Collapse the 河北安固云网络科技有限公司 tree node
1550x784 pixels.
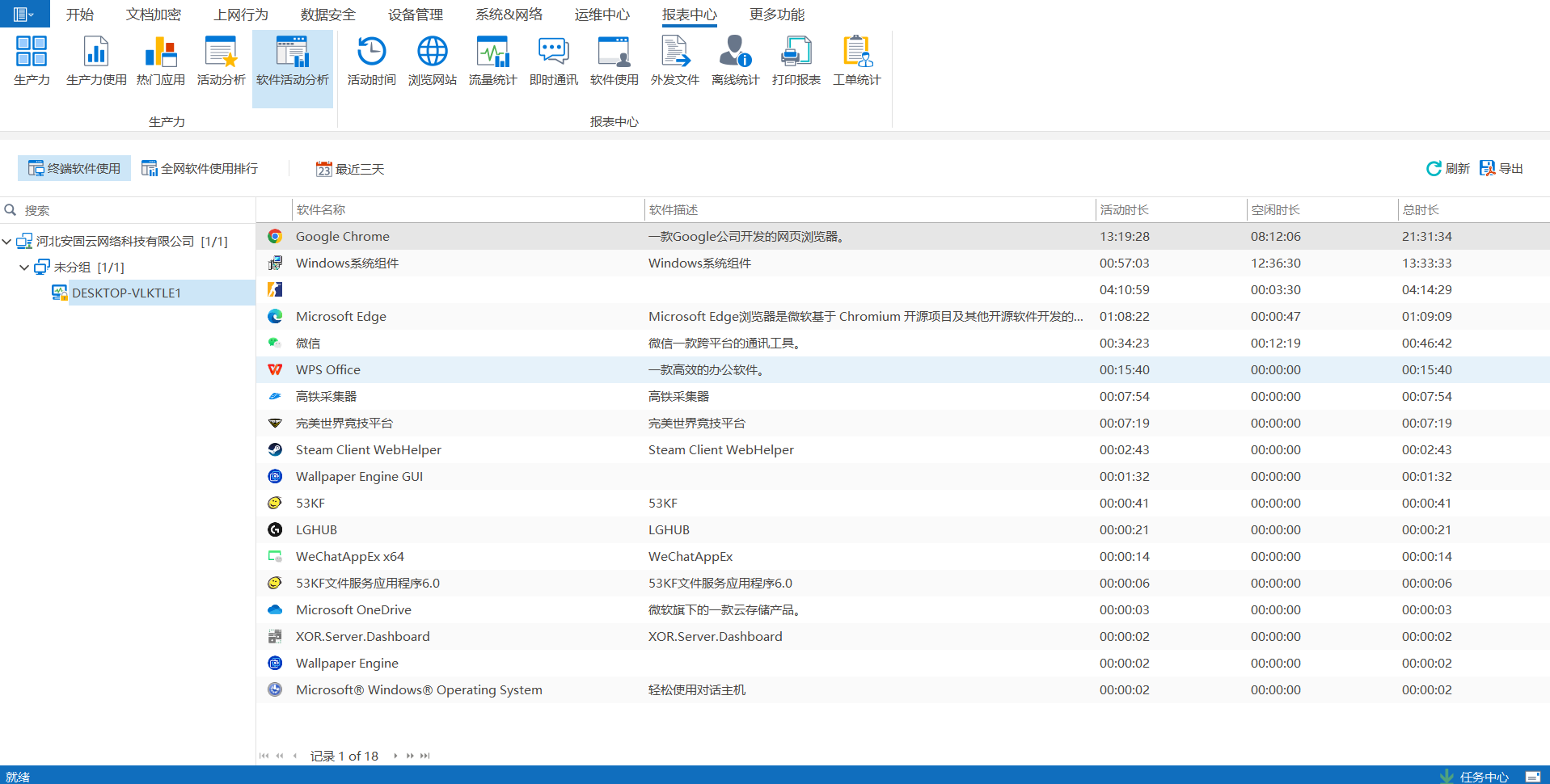(7, 242)
